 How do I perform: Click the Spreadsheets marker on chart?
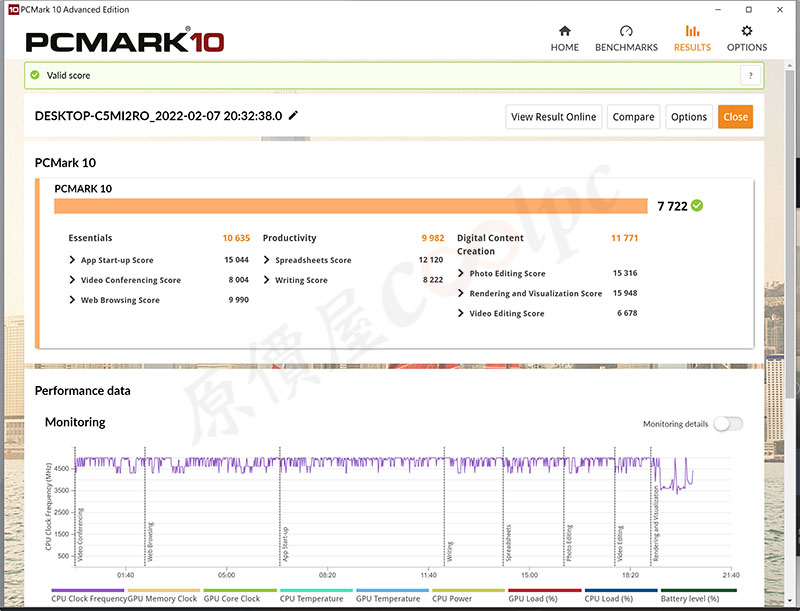(x=508, y=543)
